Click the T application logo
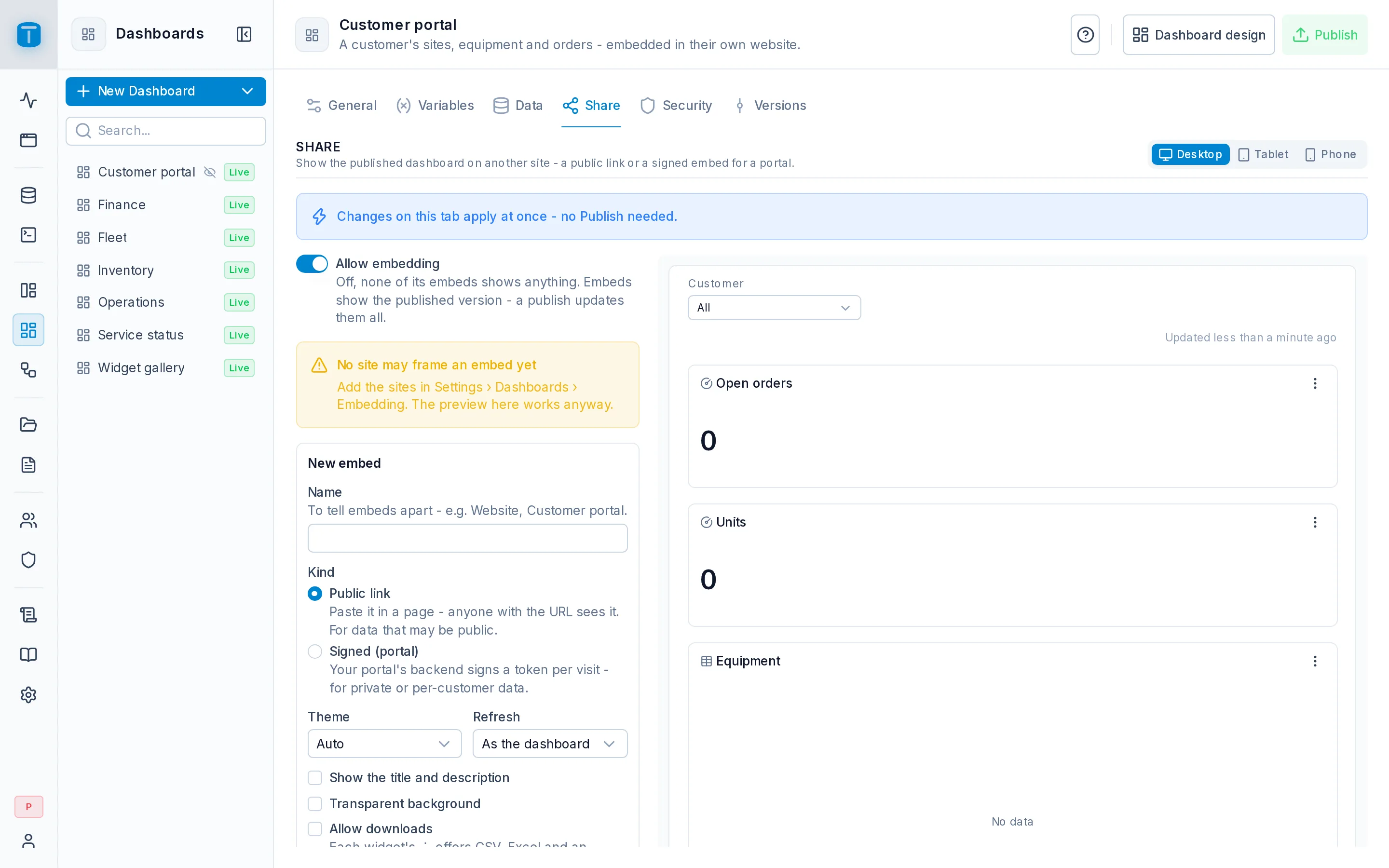This screenshot has height=868, width=1389. [29, 34]
